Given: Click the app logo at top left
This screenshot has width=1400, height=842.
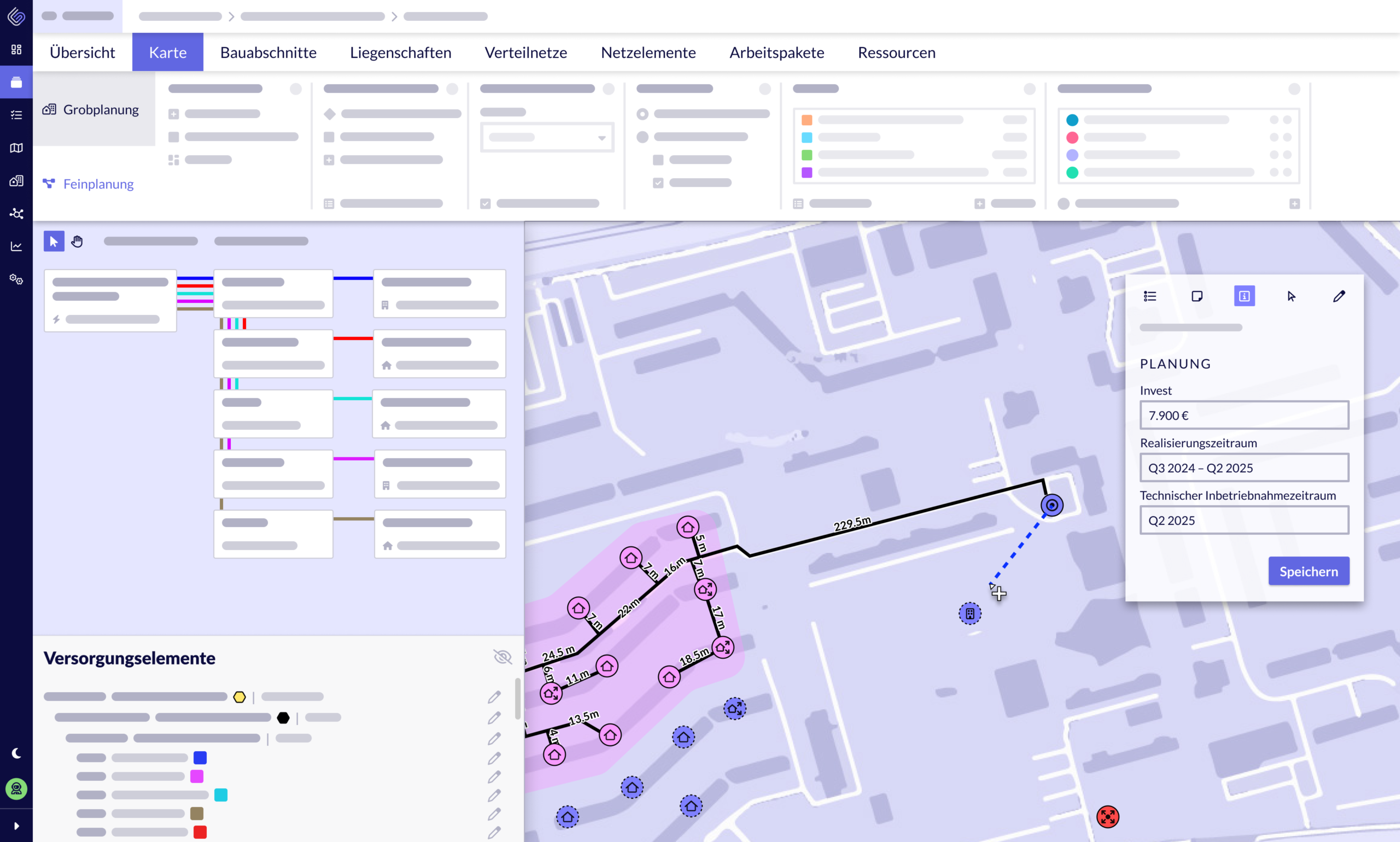Looking at the screenshot, I should pyautogui.click(x=16, y=16).
